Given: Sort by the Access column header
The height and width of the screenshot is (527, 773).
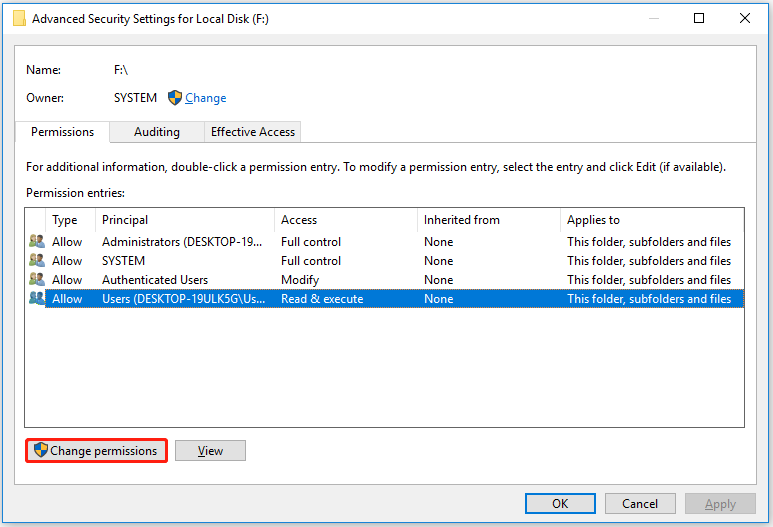Looking at the screenshot, I should [346, 220].
